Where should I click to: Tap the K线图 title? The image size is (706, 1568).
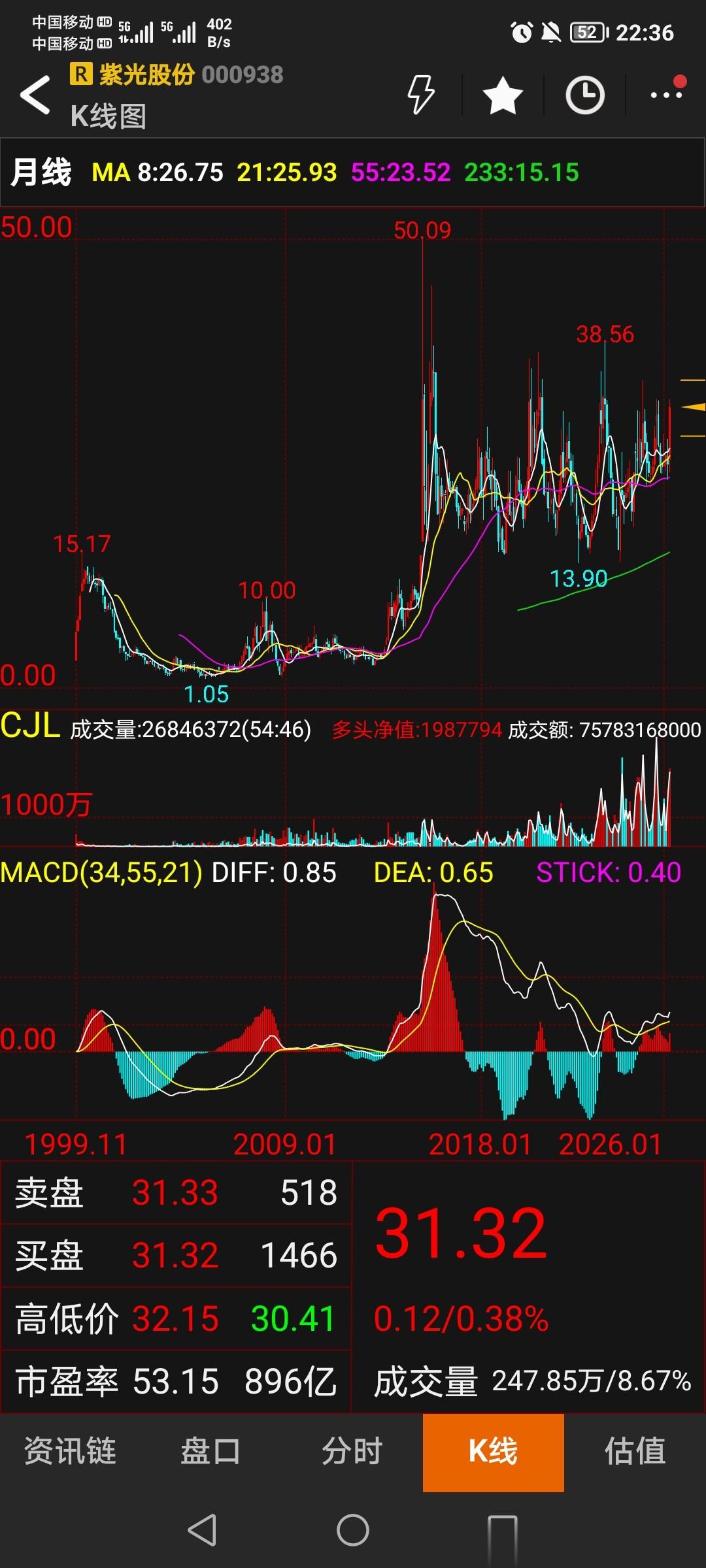point(109,116)
